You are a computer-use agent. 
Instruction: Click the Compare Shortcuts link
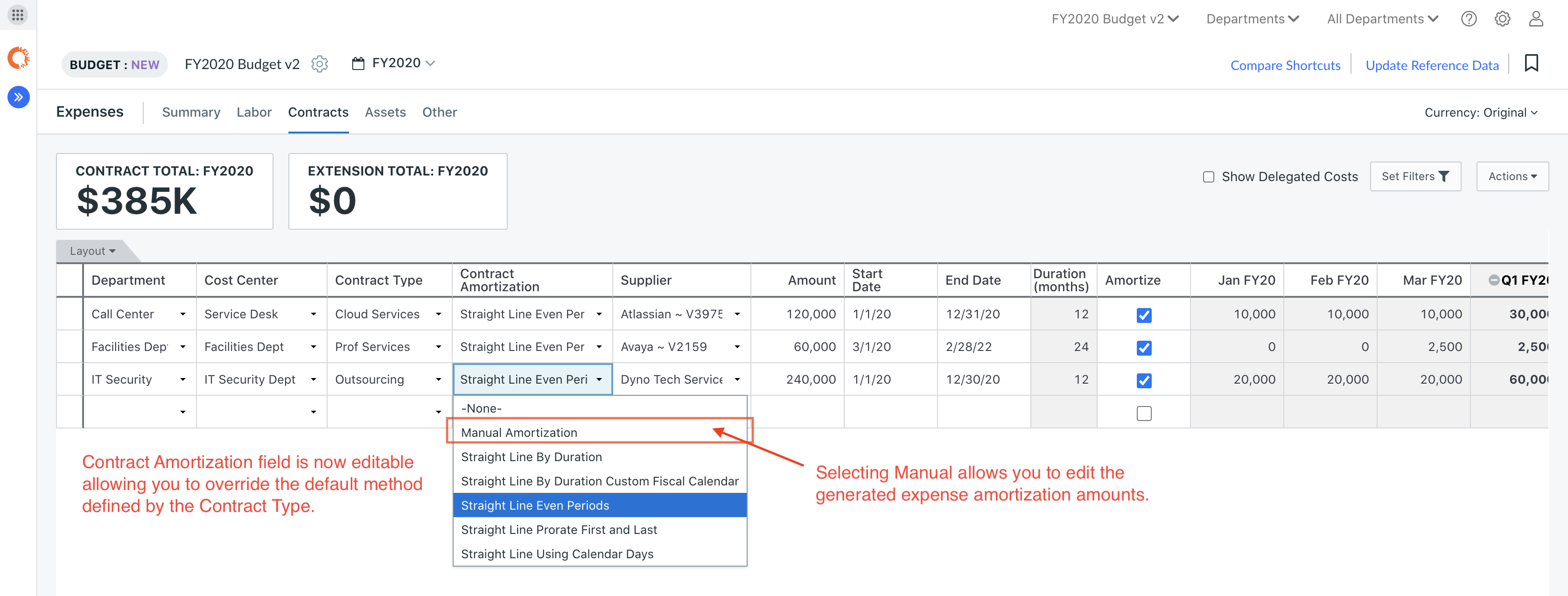click(x=1285, y=65)
